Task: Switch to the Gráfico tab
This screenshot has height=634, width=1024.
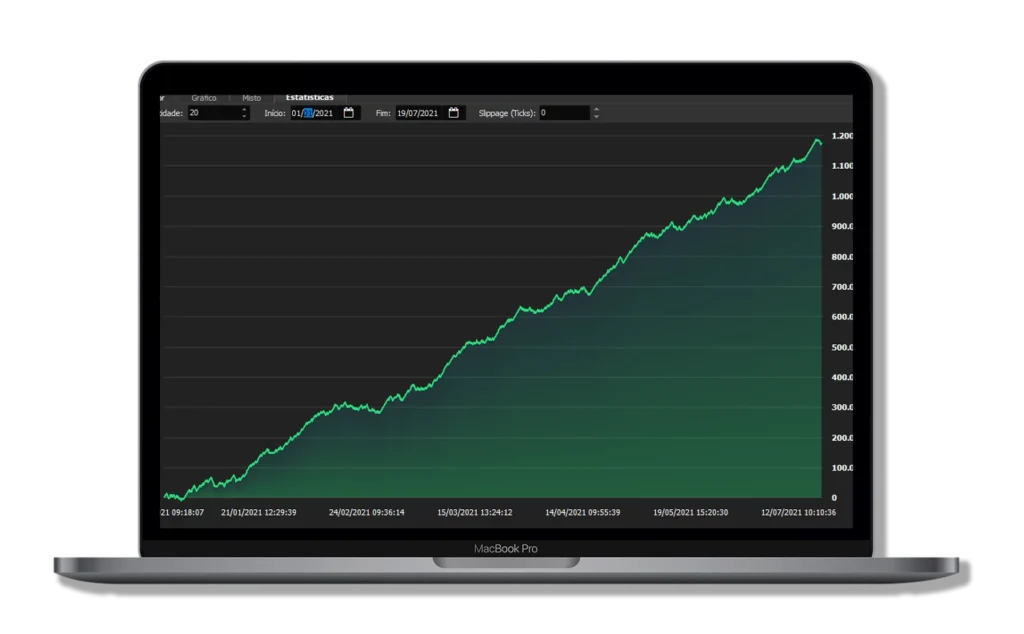Action: [x=204, y=98]
